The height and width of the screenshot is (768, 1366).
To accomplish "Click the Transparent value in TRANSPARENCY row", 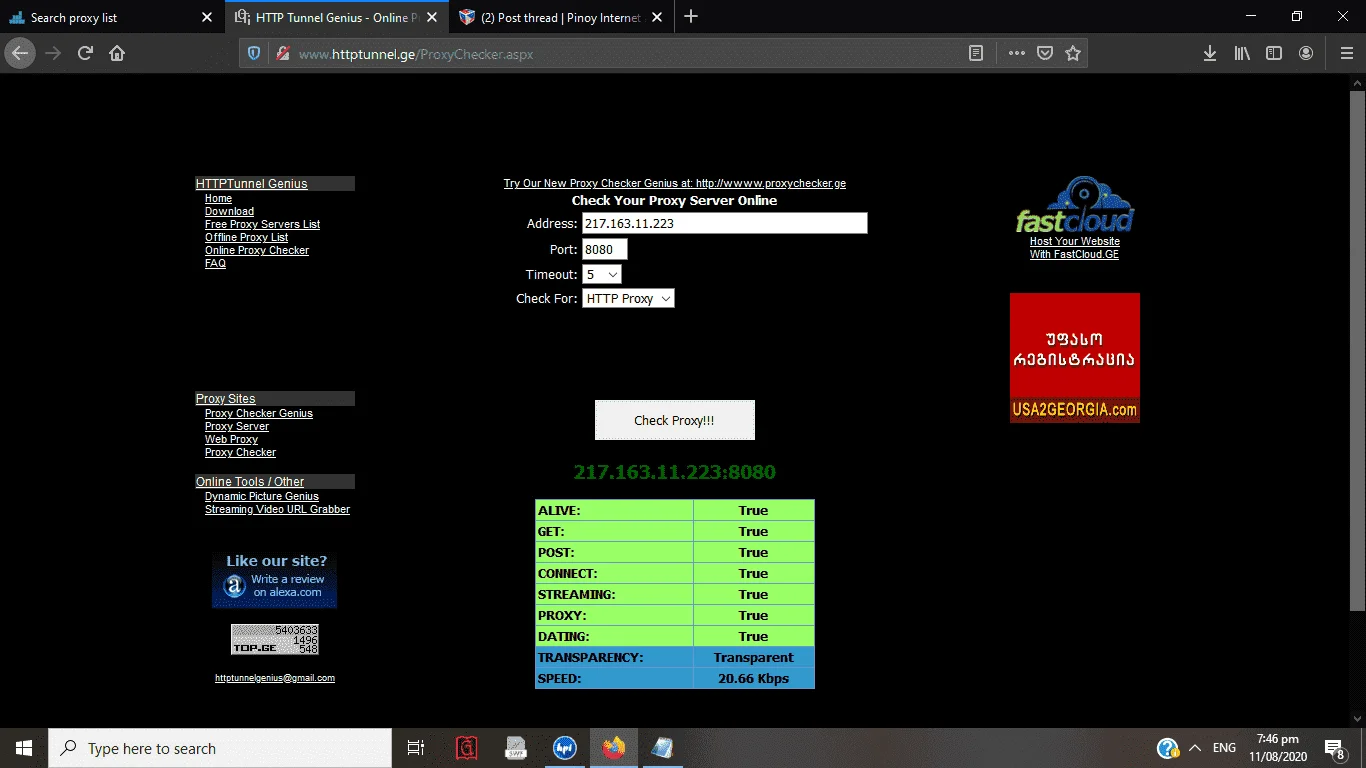I will pyautogui.click(x=753, y=658).
